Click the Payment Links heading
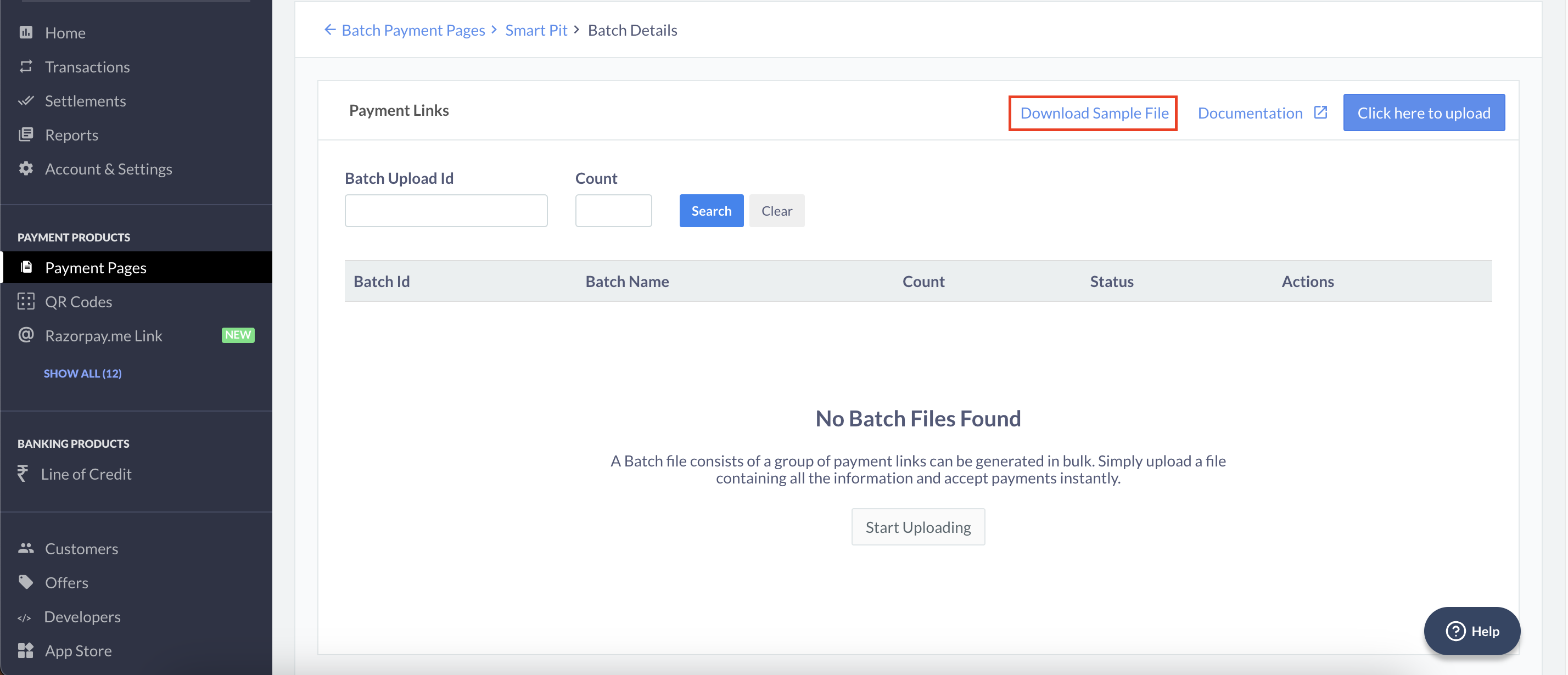This screenshot has height=675, width=1568. point(399,110)
